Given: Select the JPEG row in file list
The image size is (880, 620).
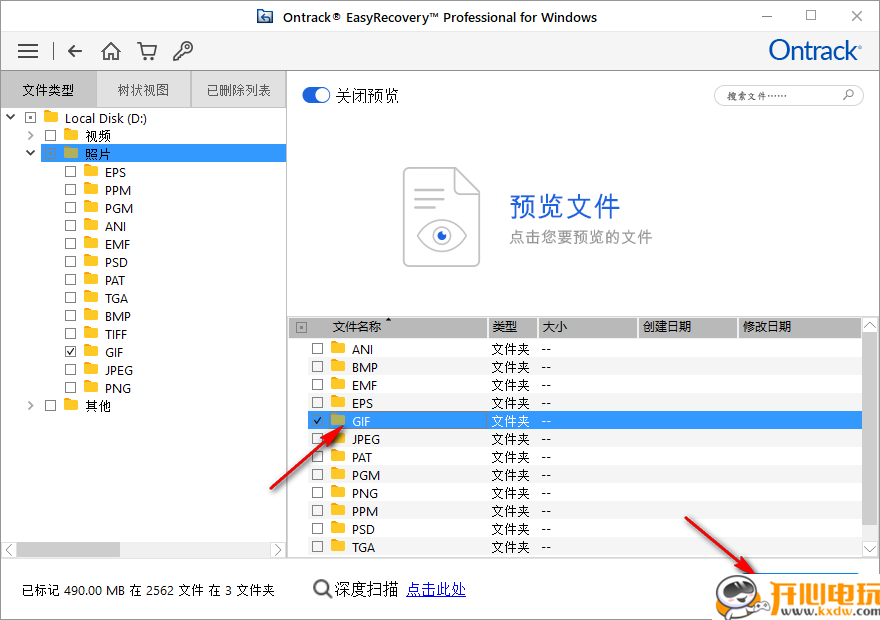Looking at the screenshot, I should 585,439.
